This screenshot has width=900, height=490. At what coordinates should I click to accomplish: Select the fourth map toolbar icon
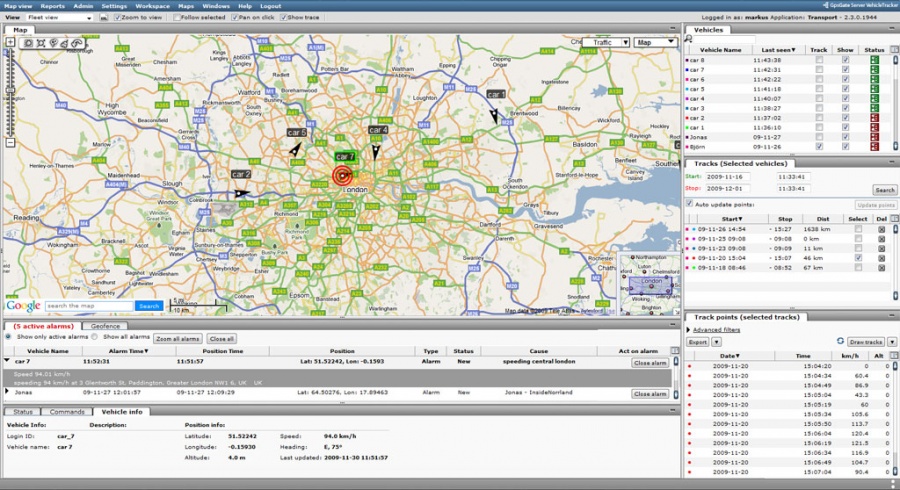[64, 43]
